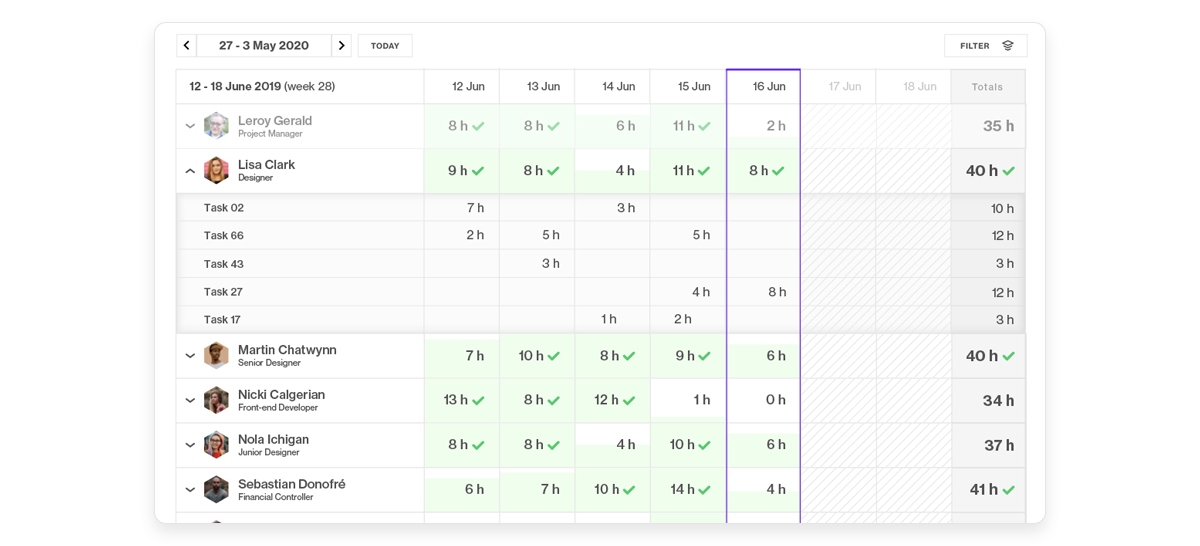Image resolution: width=1200 pixels, height=546 pixels.
Task: Toggle approval check on Martin Chatwynn's 10 h
Action: tap(553, 356)
